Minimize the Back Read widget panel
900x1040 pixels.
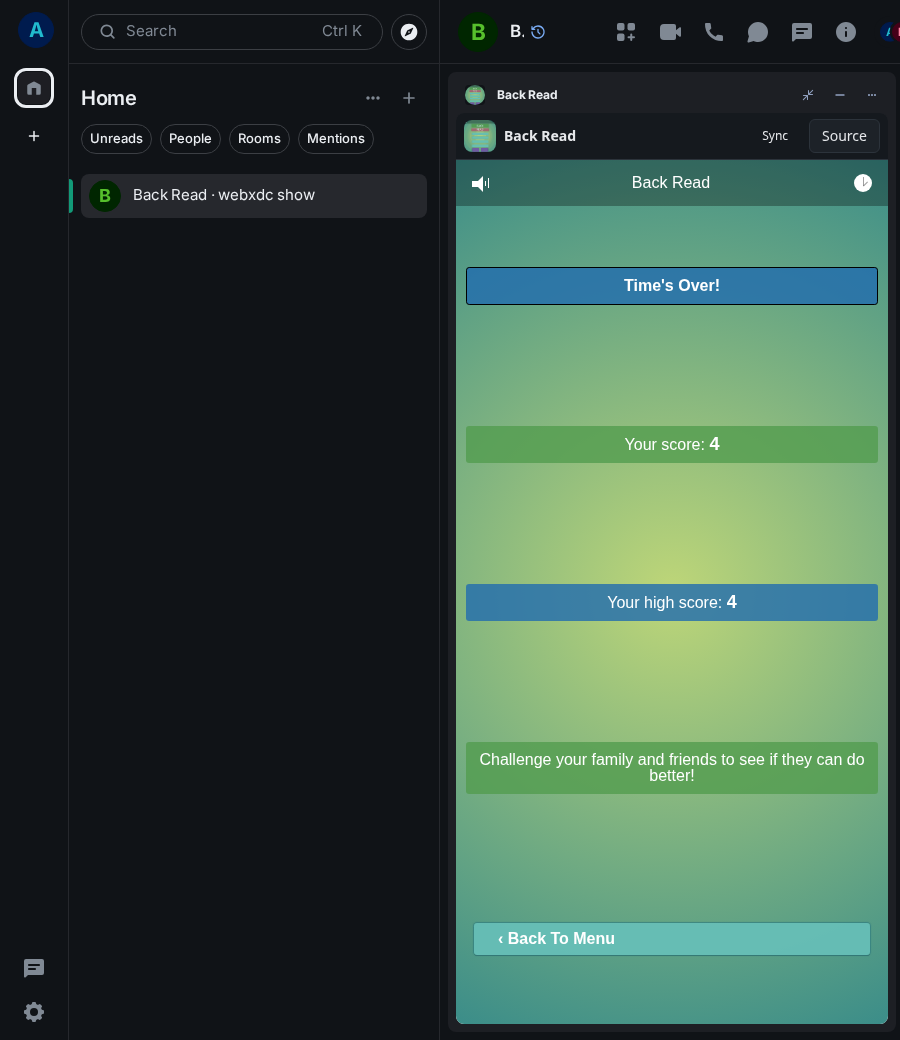(840, 95)
